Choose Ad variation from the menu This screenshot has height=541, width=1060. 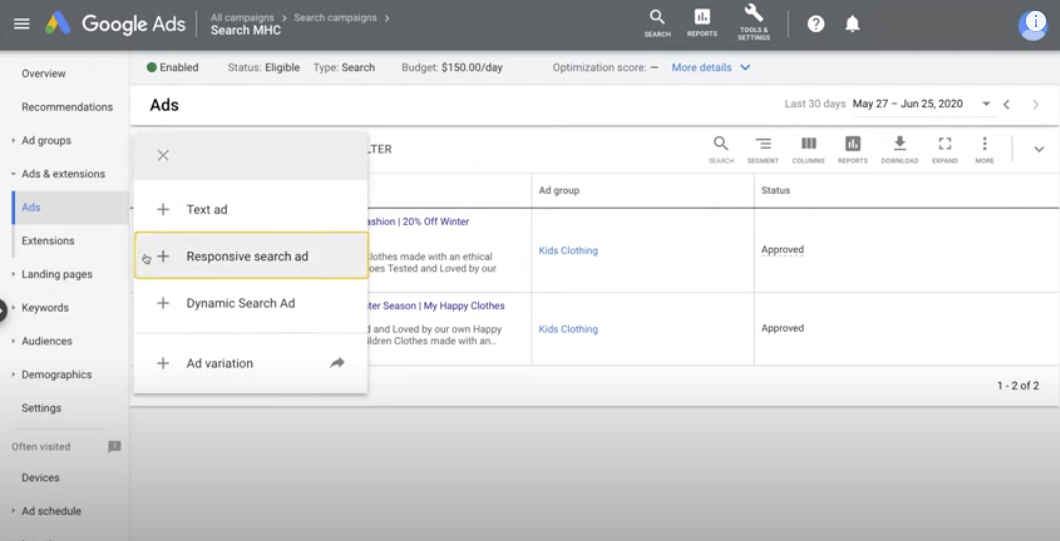(x=251, y=363)
